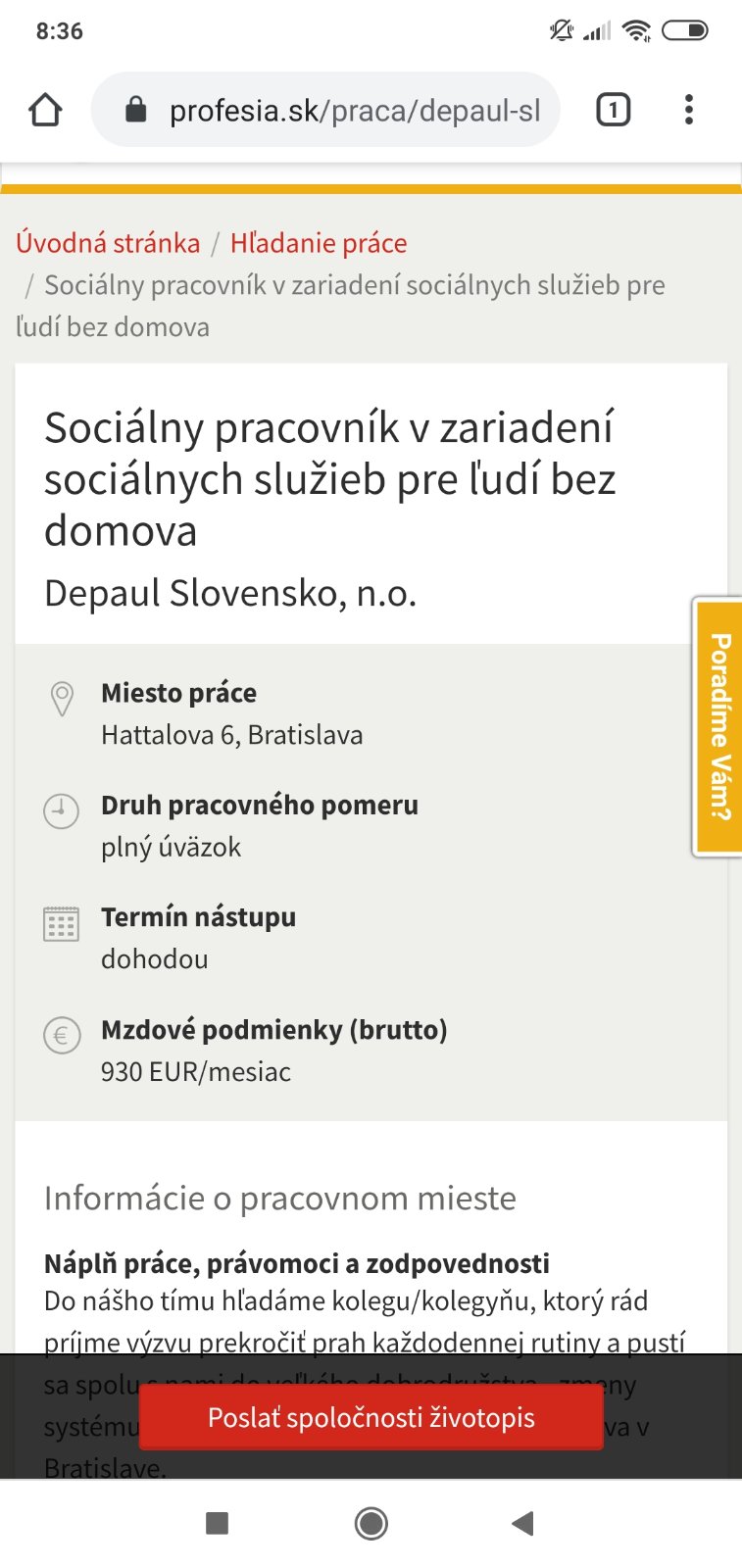Open the Poradíme Vám? side tab
742x1568 pixels.
pyautogui.click(x=719, y=726)
